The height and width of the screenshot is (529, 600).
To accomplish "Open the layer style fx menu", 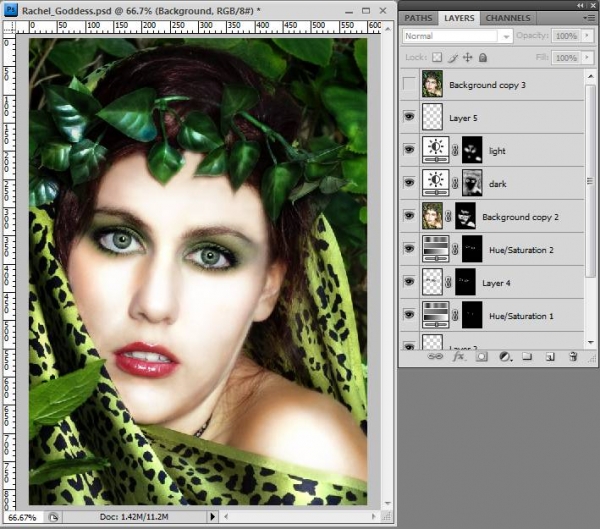I will pyautogui.click(x=458, y=357).
